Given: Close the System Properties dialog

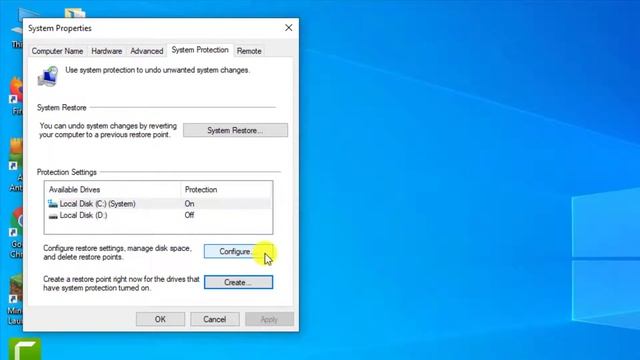Looking at the screenshot, I should (x=289, y=28).
